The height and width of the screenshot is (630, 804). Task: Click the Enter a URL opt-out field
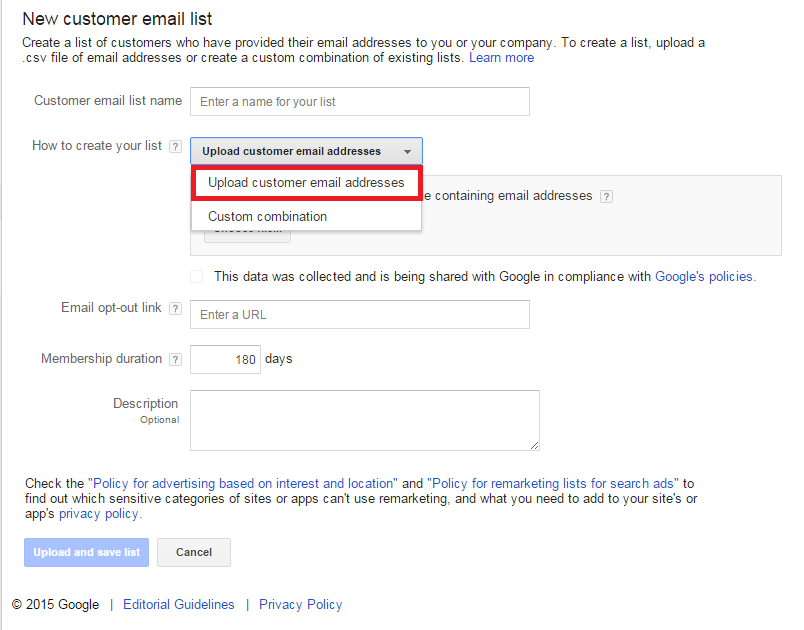pyautogui.click(x=359, y=314)
